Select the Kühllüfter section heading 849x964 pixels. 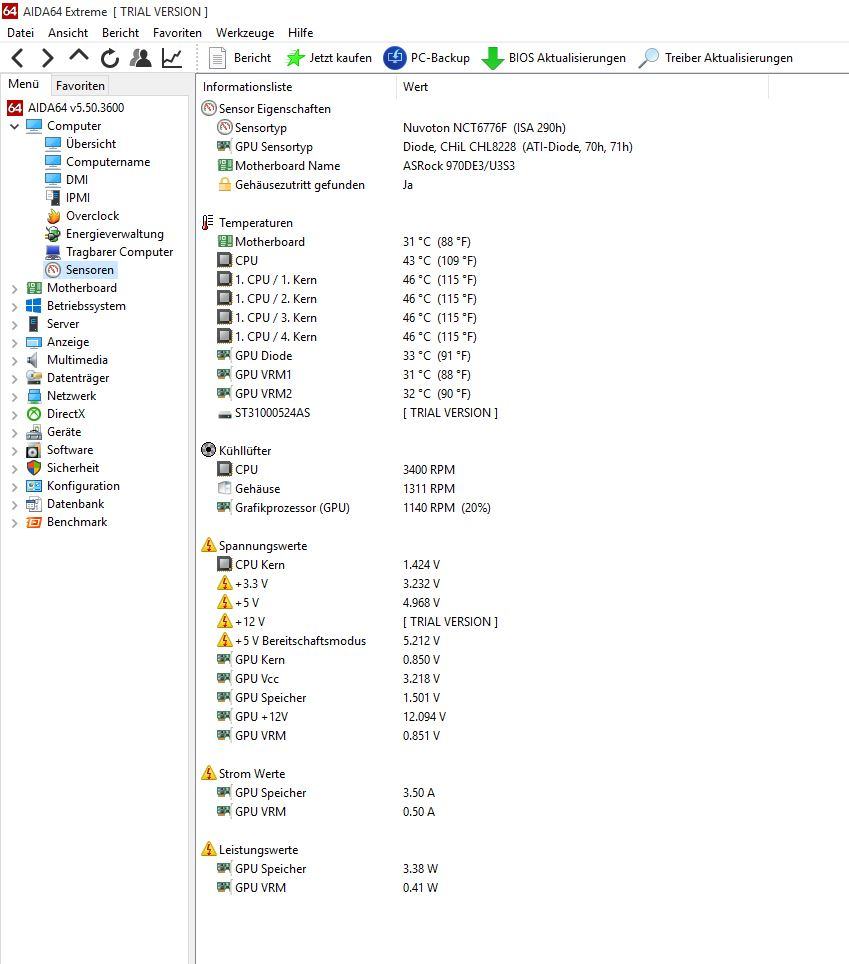click(235, 451)
